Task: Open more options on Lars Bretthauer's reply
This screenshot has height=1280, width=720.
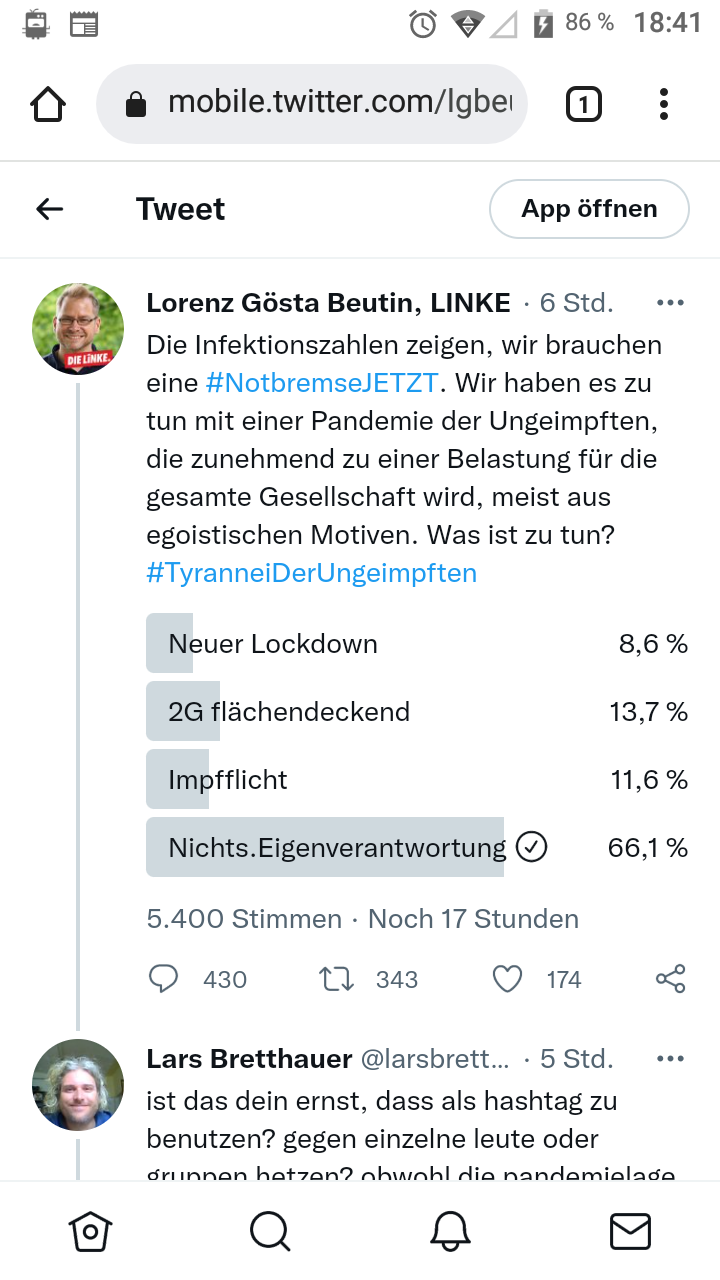Action: tap(669, 1059)
